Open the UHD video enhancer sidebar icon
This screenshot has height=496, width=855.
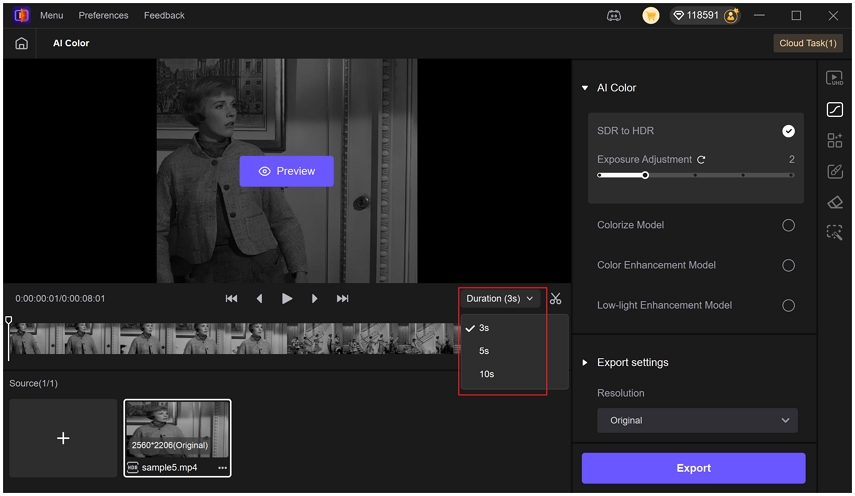834,78
